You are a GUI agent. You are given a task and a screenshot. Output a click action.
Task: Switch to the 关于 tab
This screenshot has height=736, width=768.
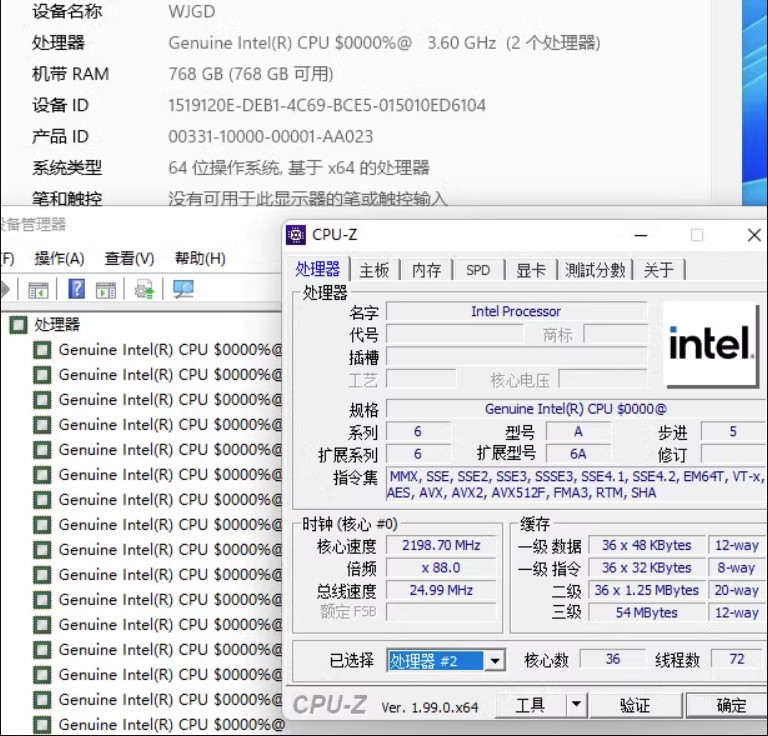pos(659,270)
